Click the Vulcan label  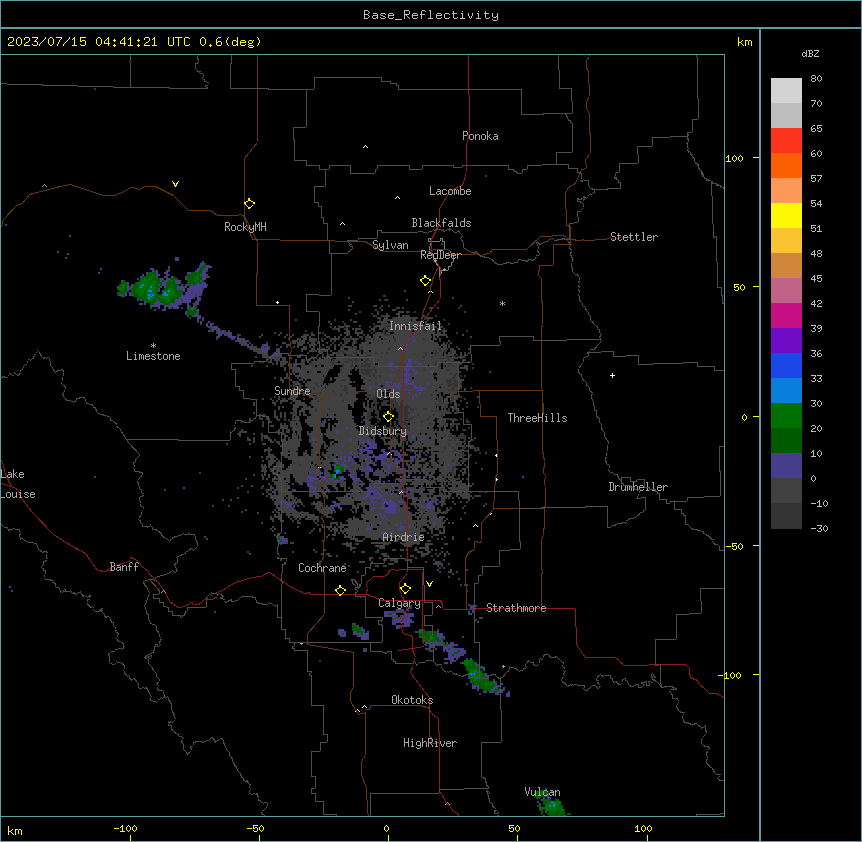coord(543,792)
